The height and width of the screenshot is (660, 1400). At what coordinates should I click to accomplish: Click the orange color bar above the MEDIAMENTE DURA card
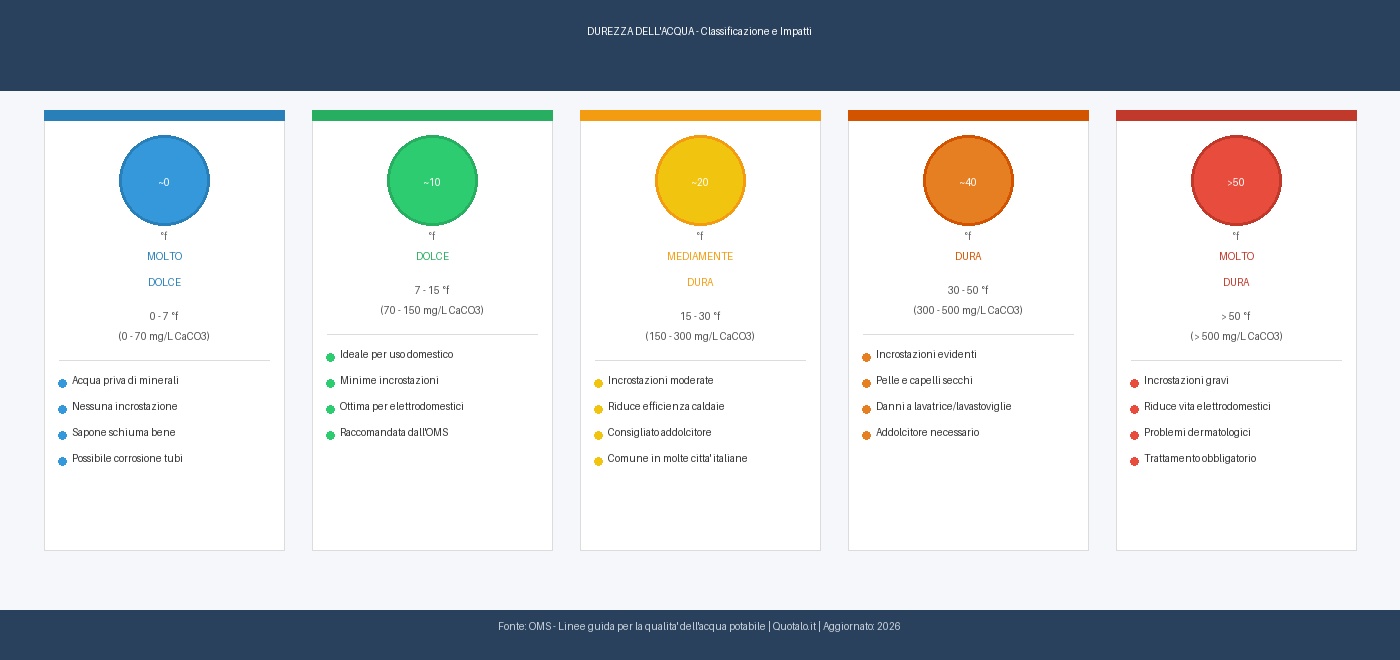pos(700,115)
